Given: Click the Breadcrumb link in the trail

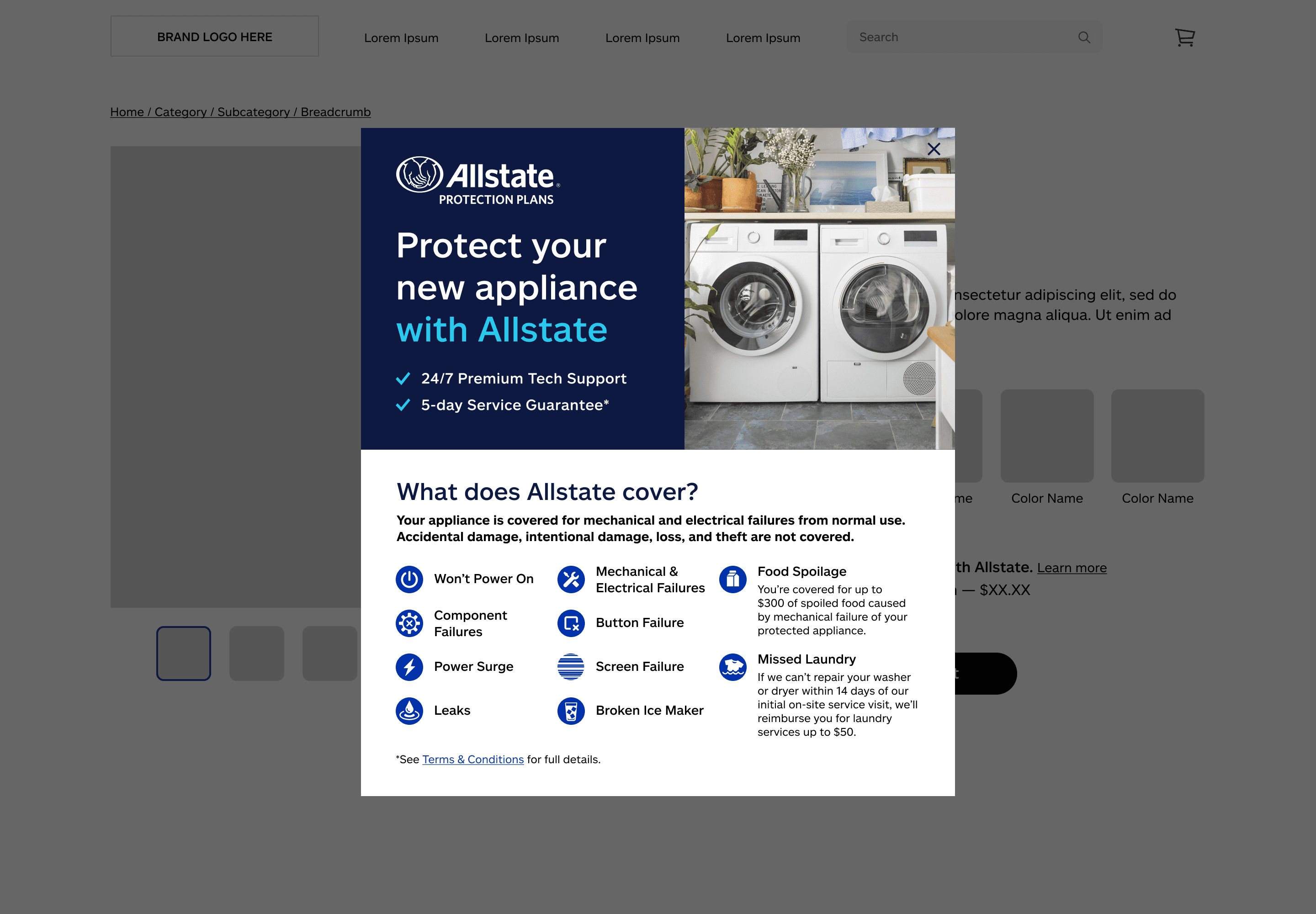Looking at the screenshot, I should [x=335, y=112].
